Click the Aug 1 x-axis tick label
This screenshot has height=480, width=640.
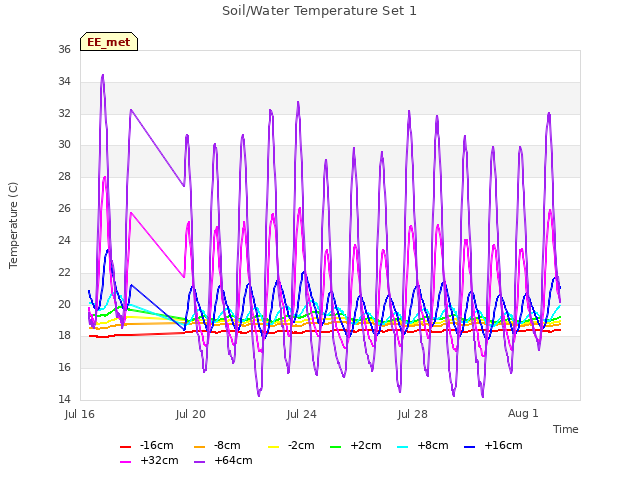click(x=523, y=414)
